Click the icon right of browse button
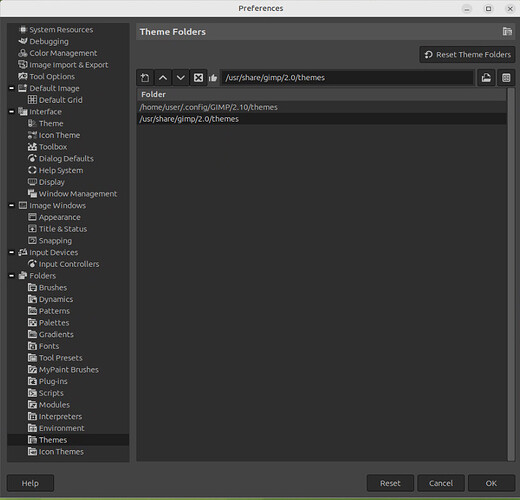 [x=506, y=78]
